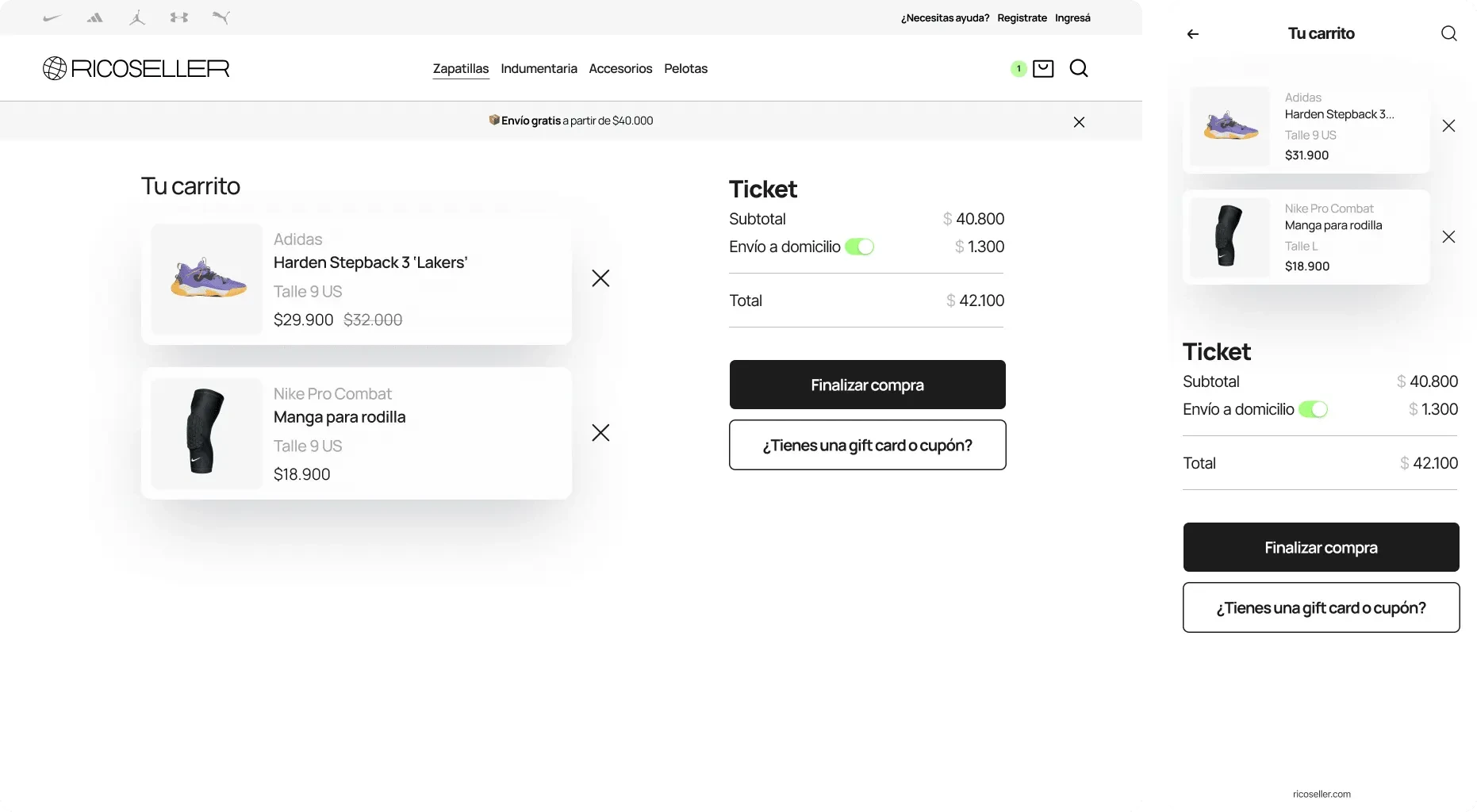Viewport: 1477px width, 812px height.
Task: Tap the mobile panel search icon
Action: click(x=1448, y=33)
